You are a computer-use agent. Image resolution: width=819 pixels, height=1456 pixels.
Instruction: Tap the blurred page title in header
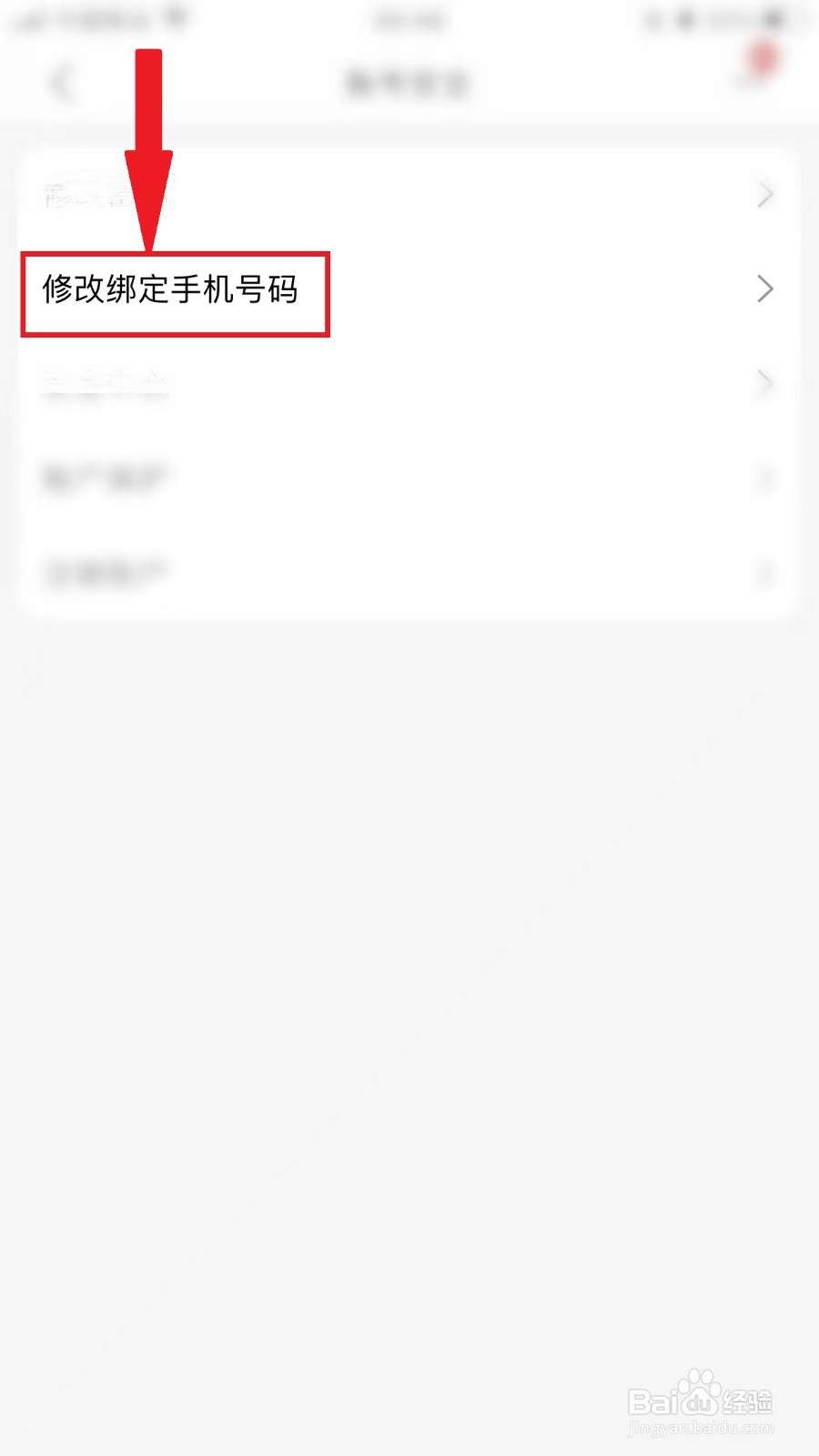tap(407, 84)
